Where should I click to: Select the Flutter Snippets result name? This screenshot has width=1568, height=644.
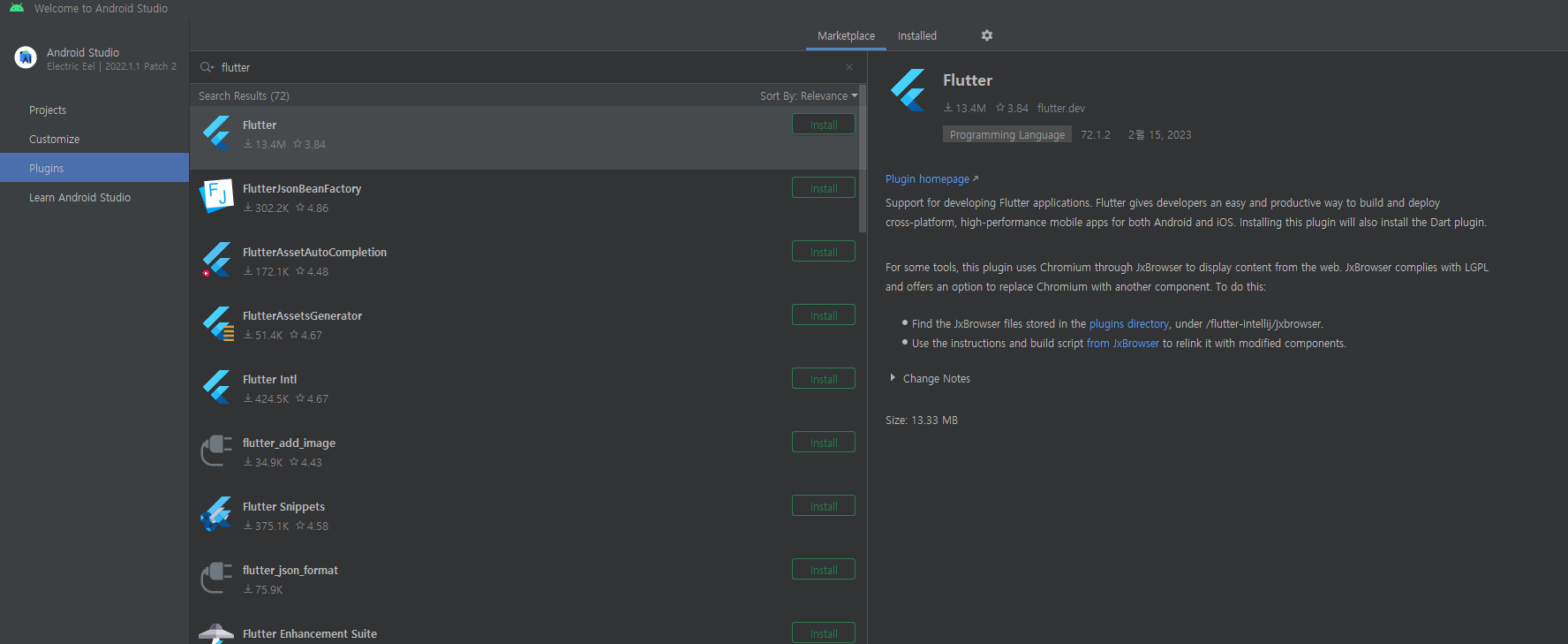tap(283, 507)
